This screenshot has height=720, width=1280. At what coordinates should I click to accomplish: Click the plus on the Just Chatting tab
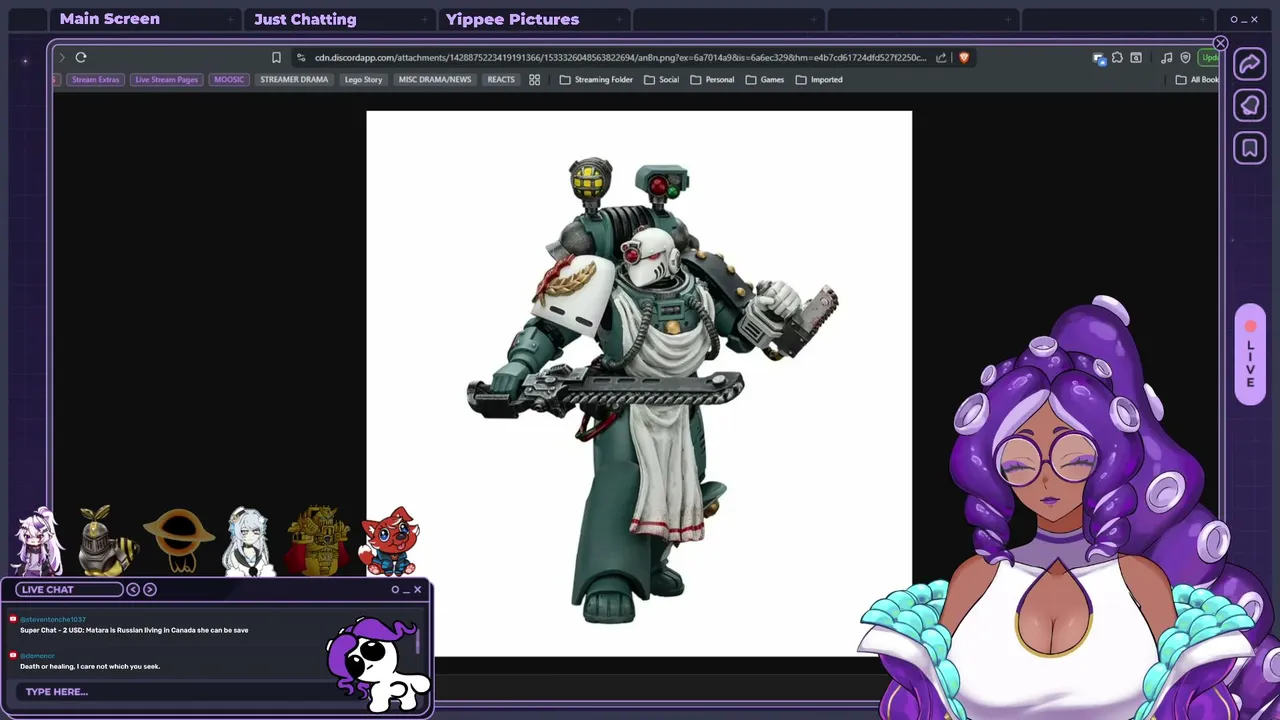click(424, 19)
